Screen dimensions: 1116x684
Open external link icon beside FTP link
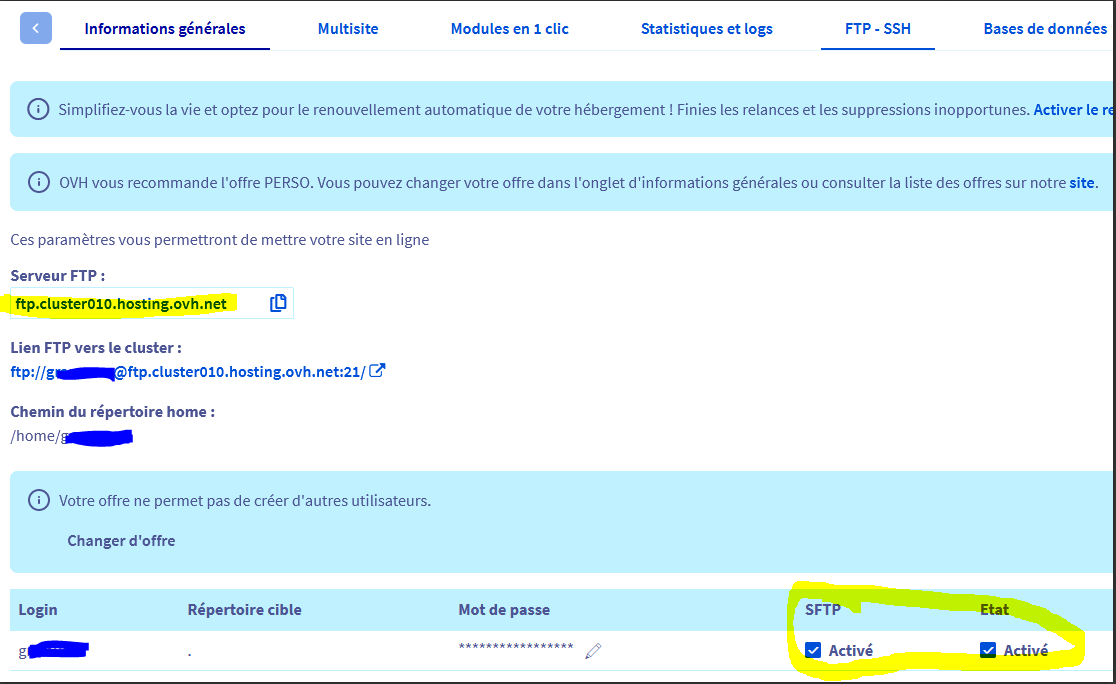tap(378, 371)
